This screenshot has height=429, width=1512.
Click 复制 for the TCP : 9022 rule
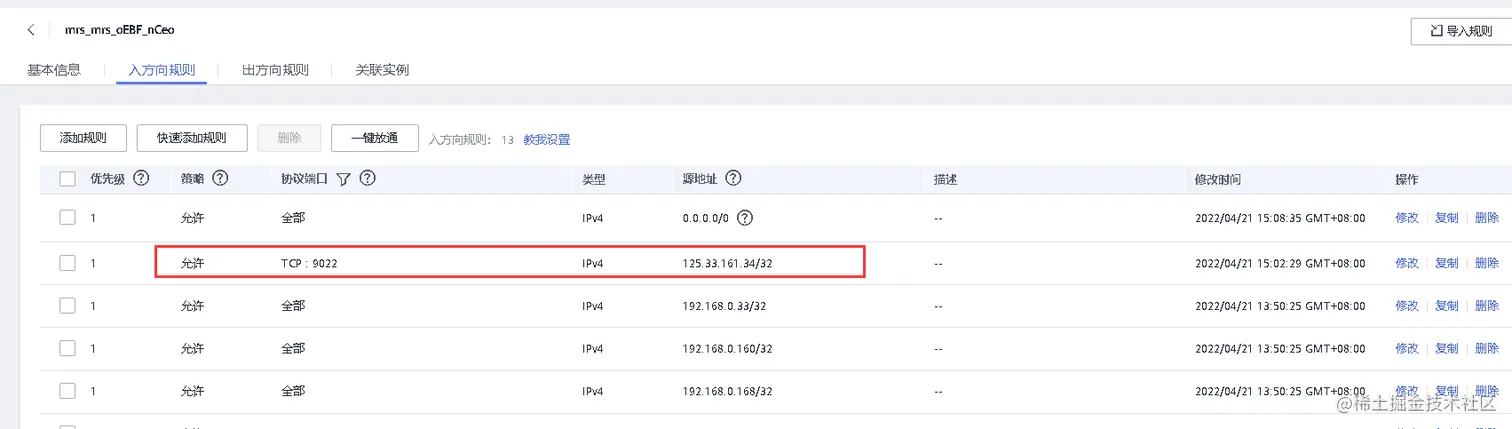(x=1447, y=263)
